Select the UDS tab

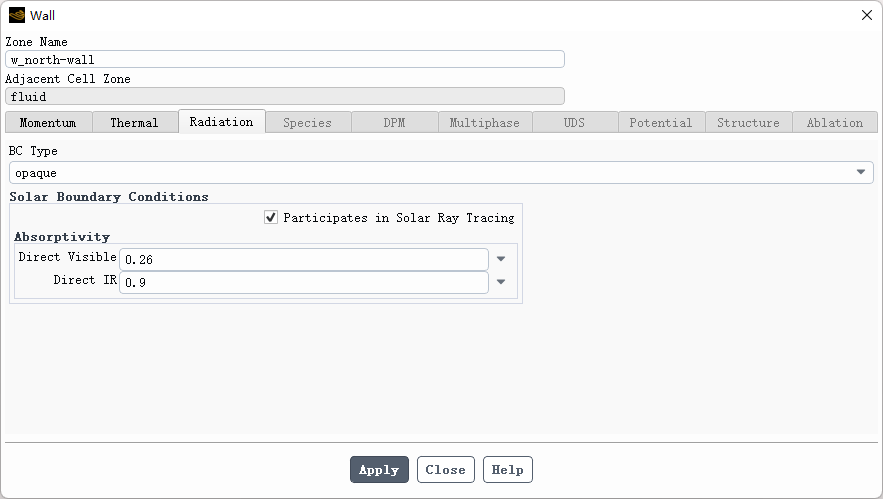574,122
